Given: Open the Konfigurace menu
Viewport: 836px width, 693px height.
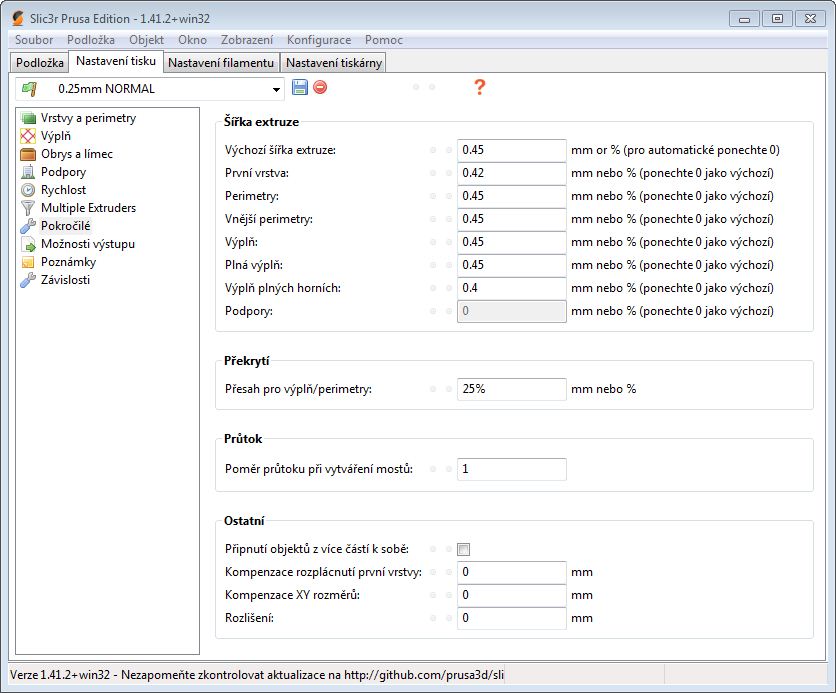Looking at the screenshot, I should (318, 40).
